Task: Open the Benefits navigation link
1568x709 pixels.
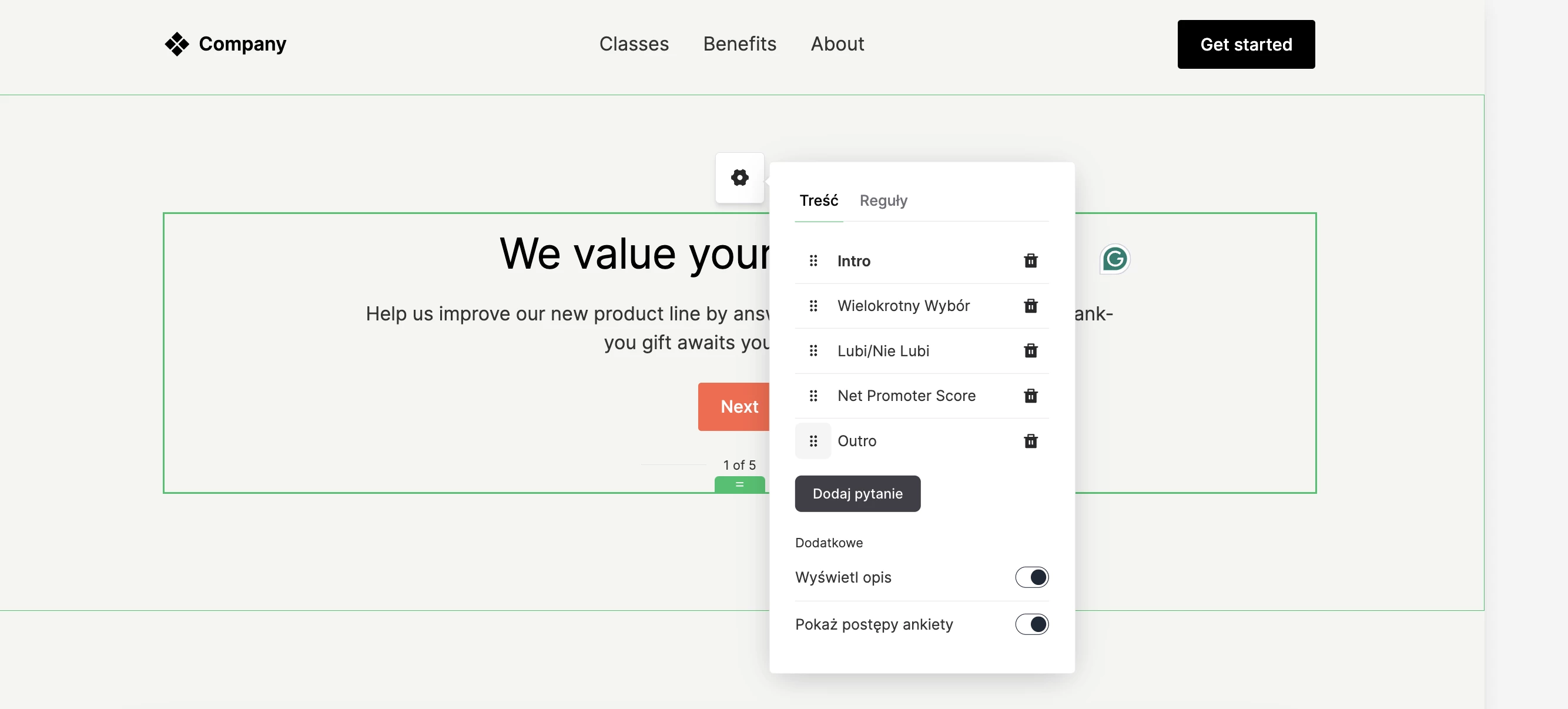Action: (x=739, y=44)
